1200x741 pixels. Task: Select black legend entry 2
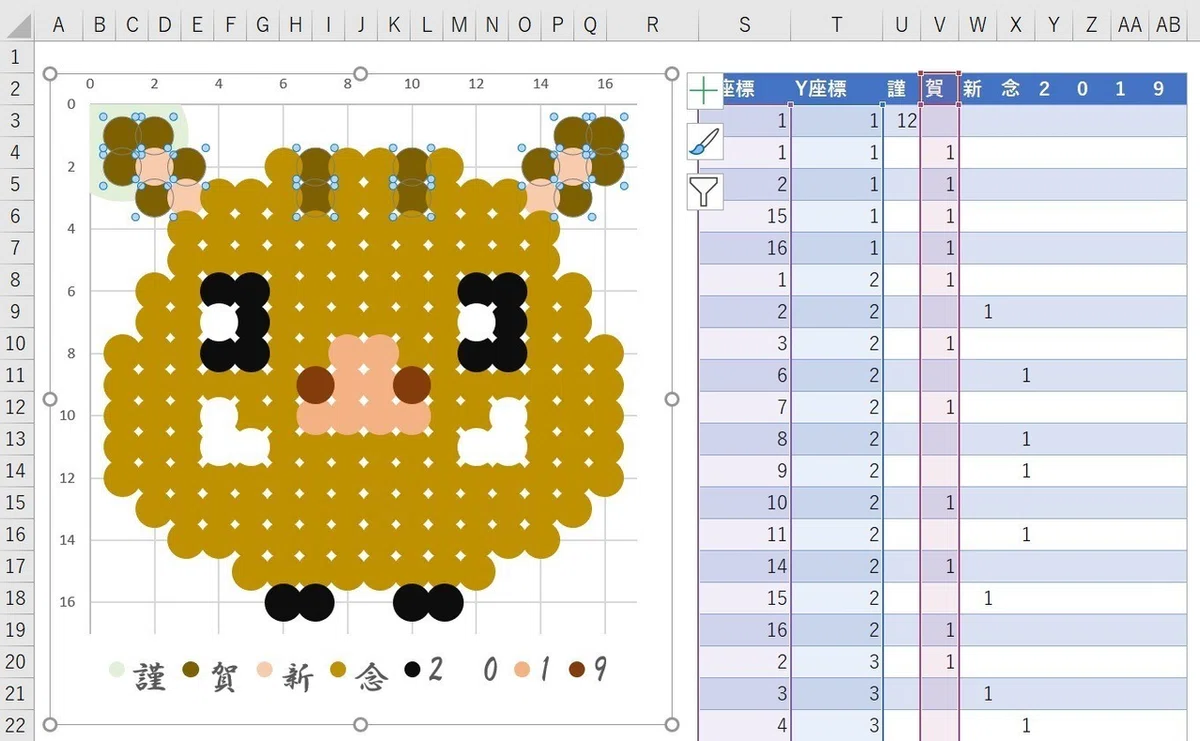click(425, 670)
